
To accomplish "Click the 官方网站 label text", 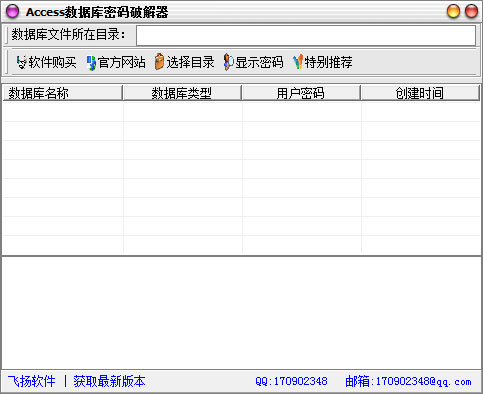I will pyautogui.click(x=122, y=62).
